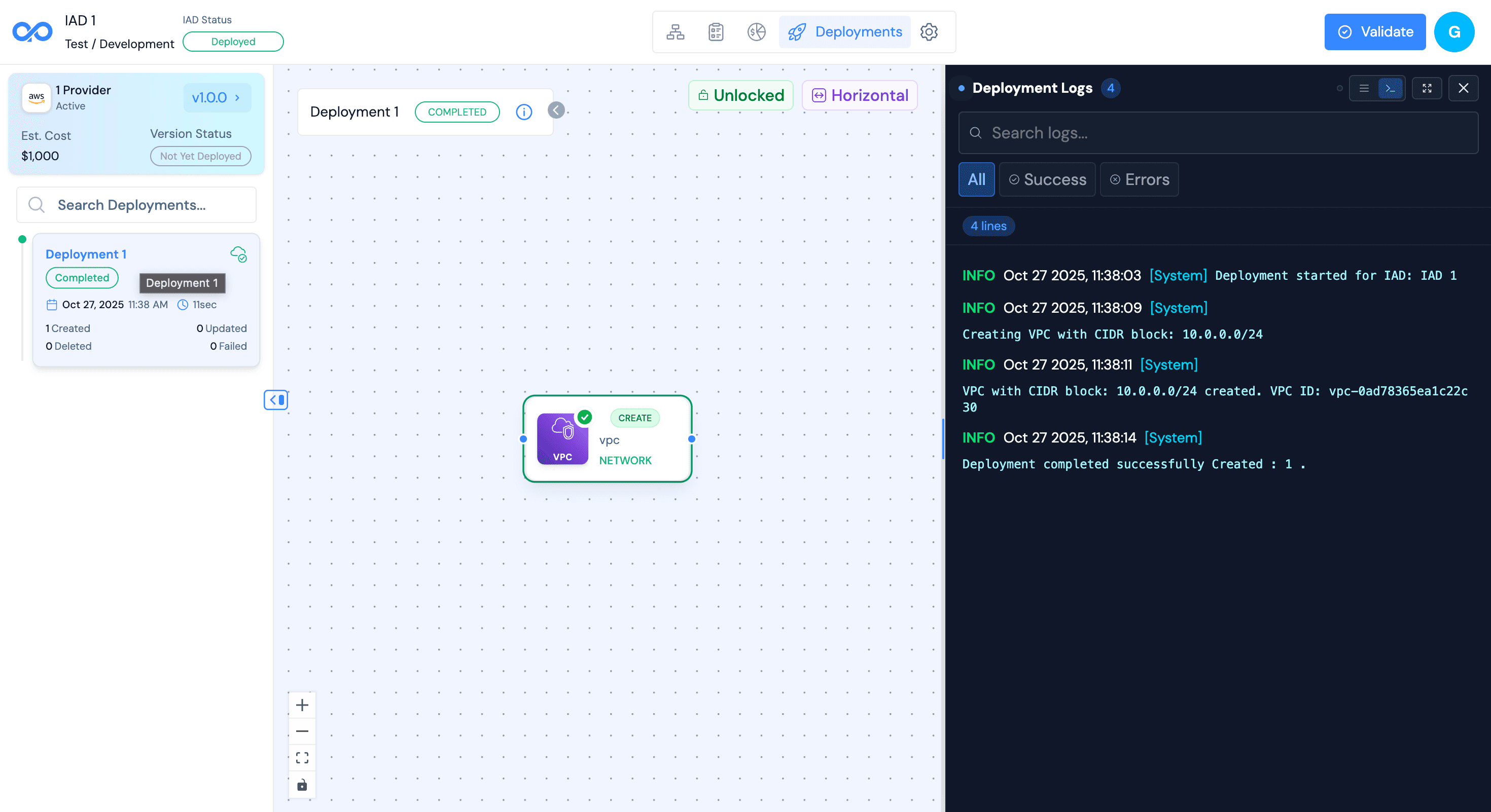Toggle the Unlocked canvas state

[x=741, y=95]
